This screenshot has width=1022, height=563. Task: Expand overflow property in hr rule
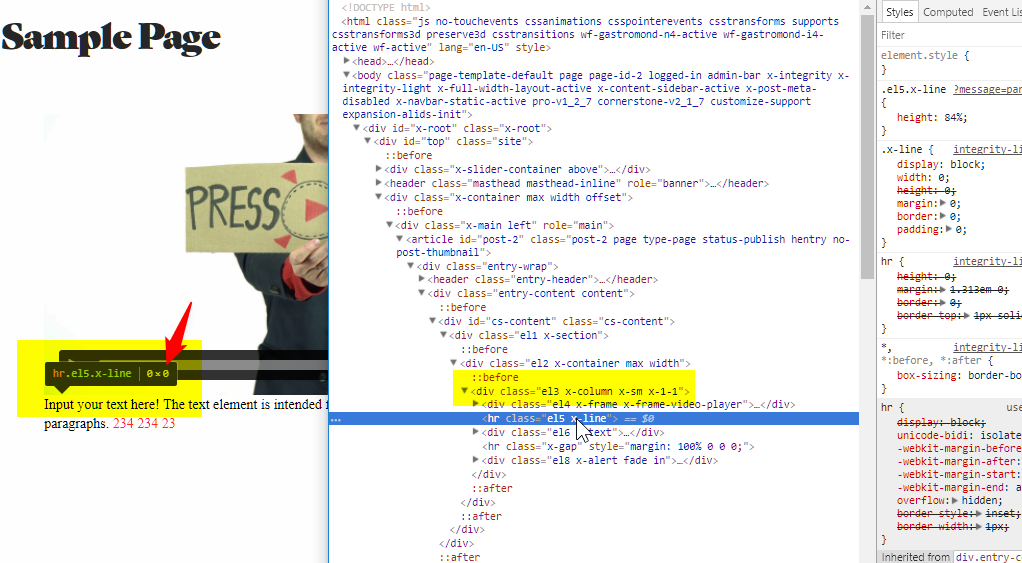955,499
